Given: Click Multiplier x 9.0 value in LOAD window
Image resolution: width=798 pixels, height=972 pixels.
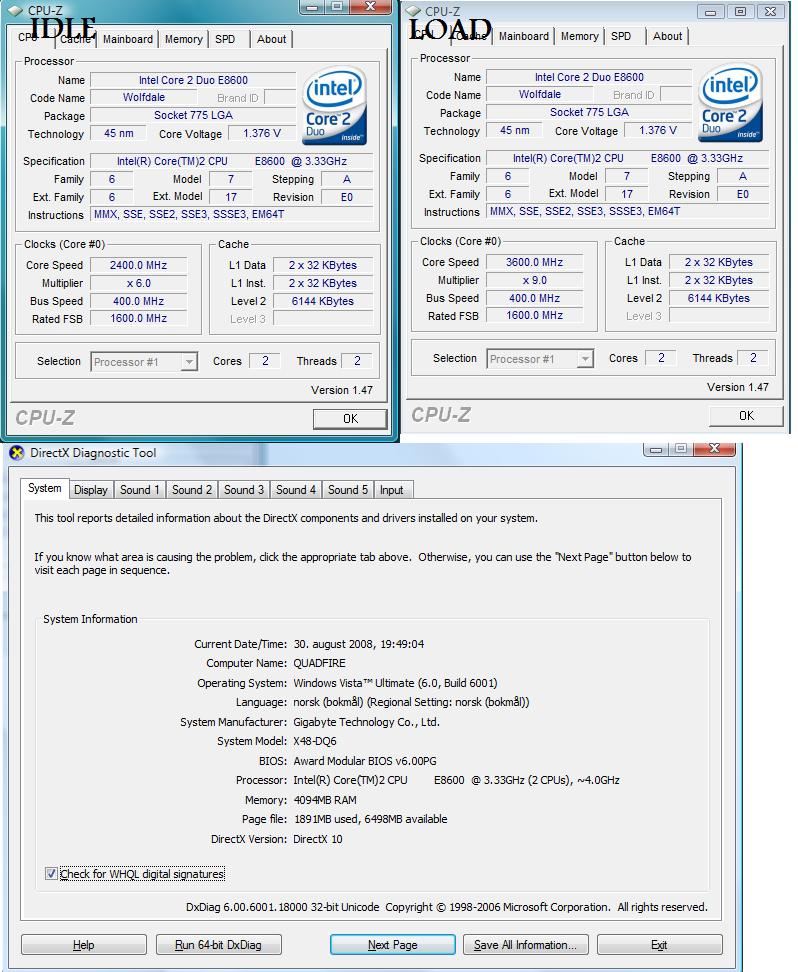Looking at the screenshot, I should click(x=534, y=280).
